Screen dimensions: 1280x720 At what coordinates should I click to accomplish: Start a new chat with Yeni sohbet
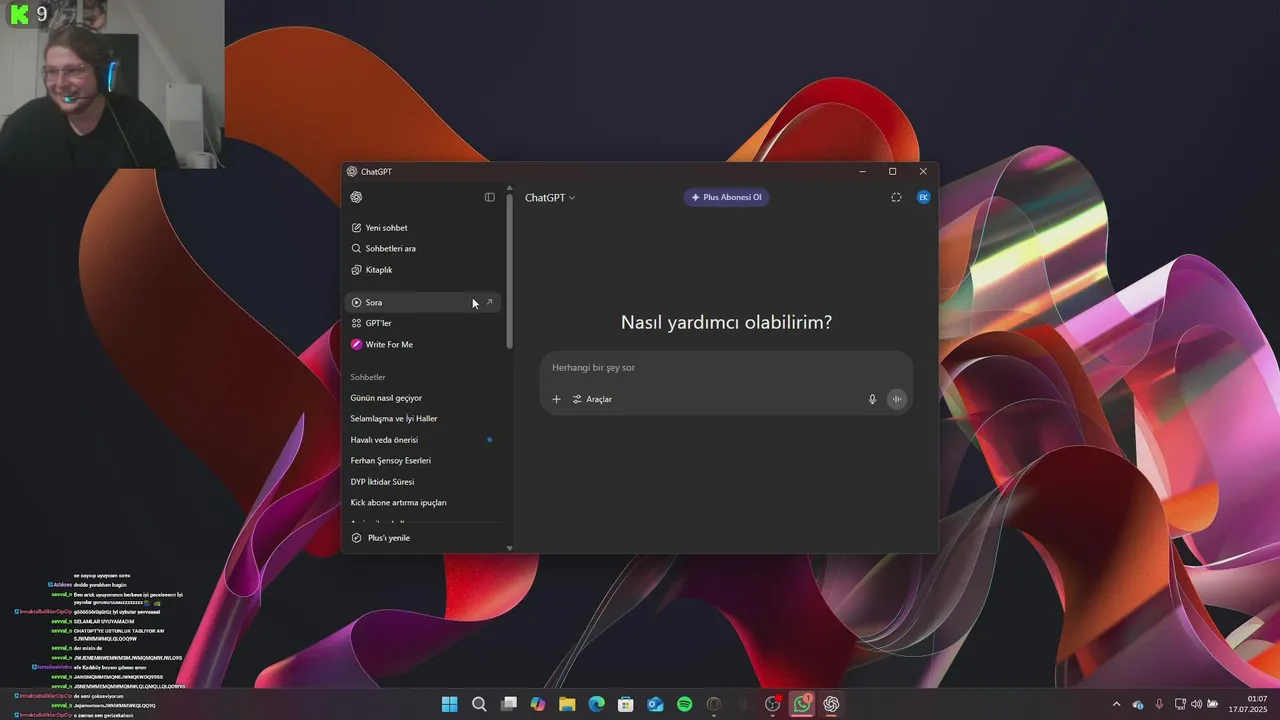pyautogui.click(x=423, y=228)
